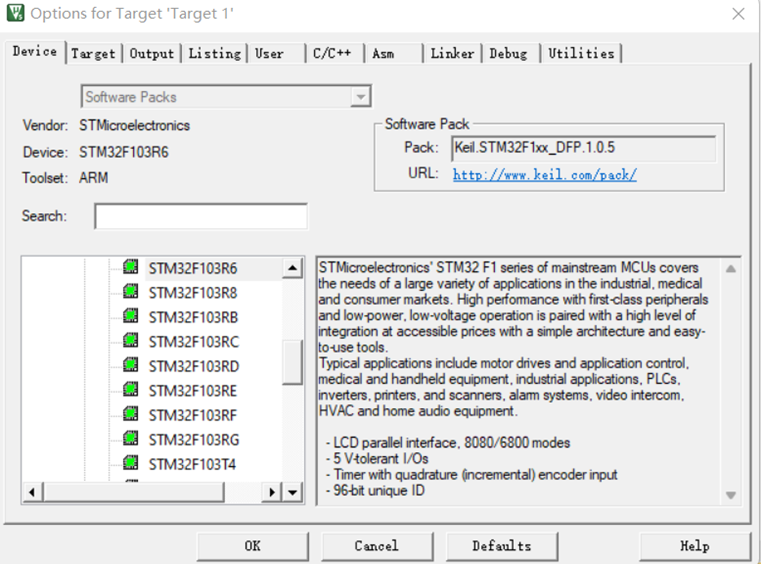The width and height of the screenshot is (761, 564).
Task: Click the Cancel button
Action: (x=377, y=546)
